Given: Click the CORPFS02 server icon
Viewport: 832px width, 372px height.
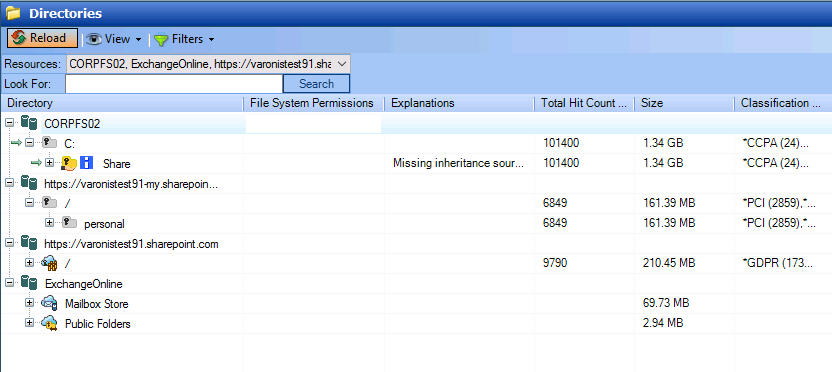Looking at the screenshot, I should [x=29, y=124].
